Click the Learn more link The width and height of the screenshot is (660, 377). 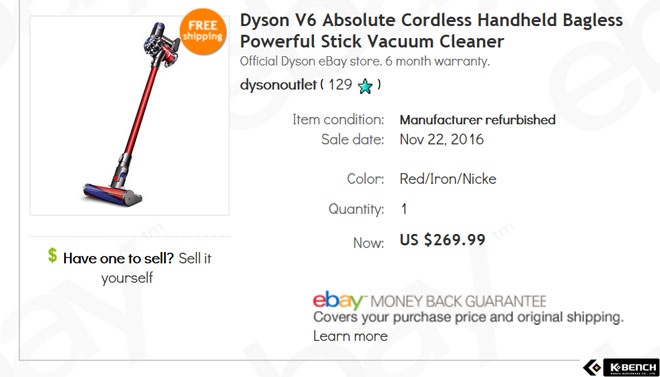click(x=350, y=336)
